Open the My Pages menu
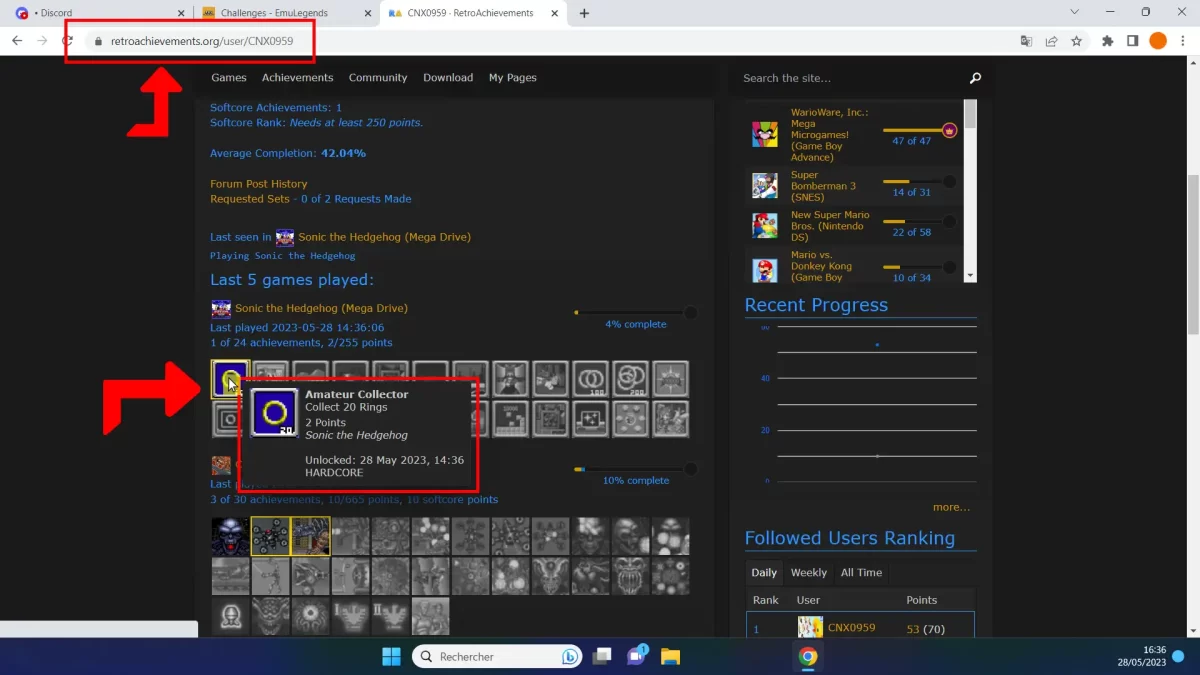 point(513,78)
